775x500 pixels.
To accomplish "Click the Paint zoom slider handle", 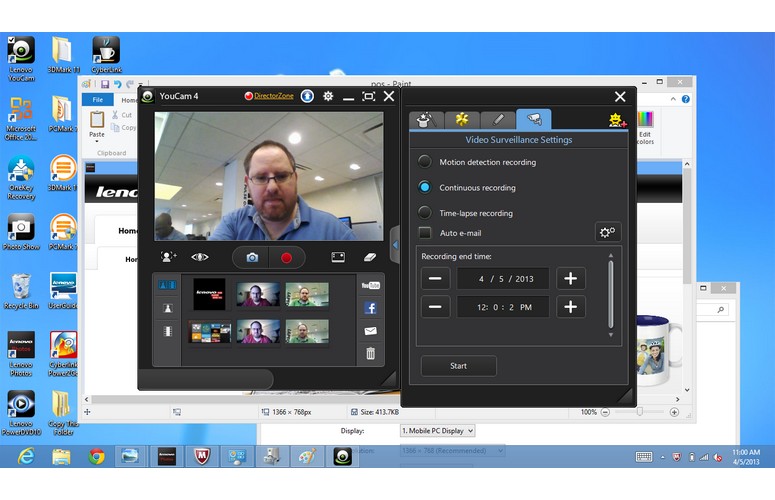I will click(x=640, y=412).
